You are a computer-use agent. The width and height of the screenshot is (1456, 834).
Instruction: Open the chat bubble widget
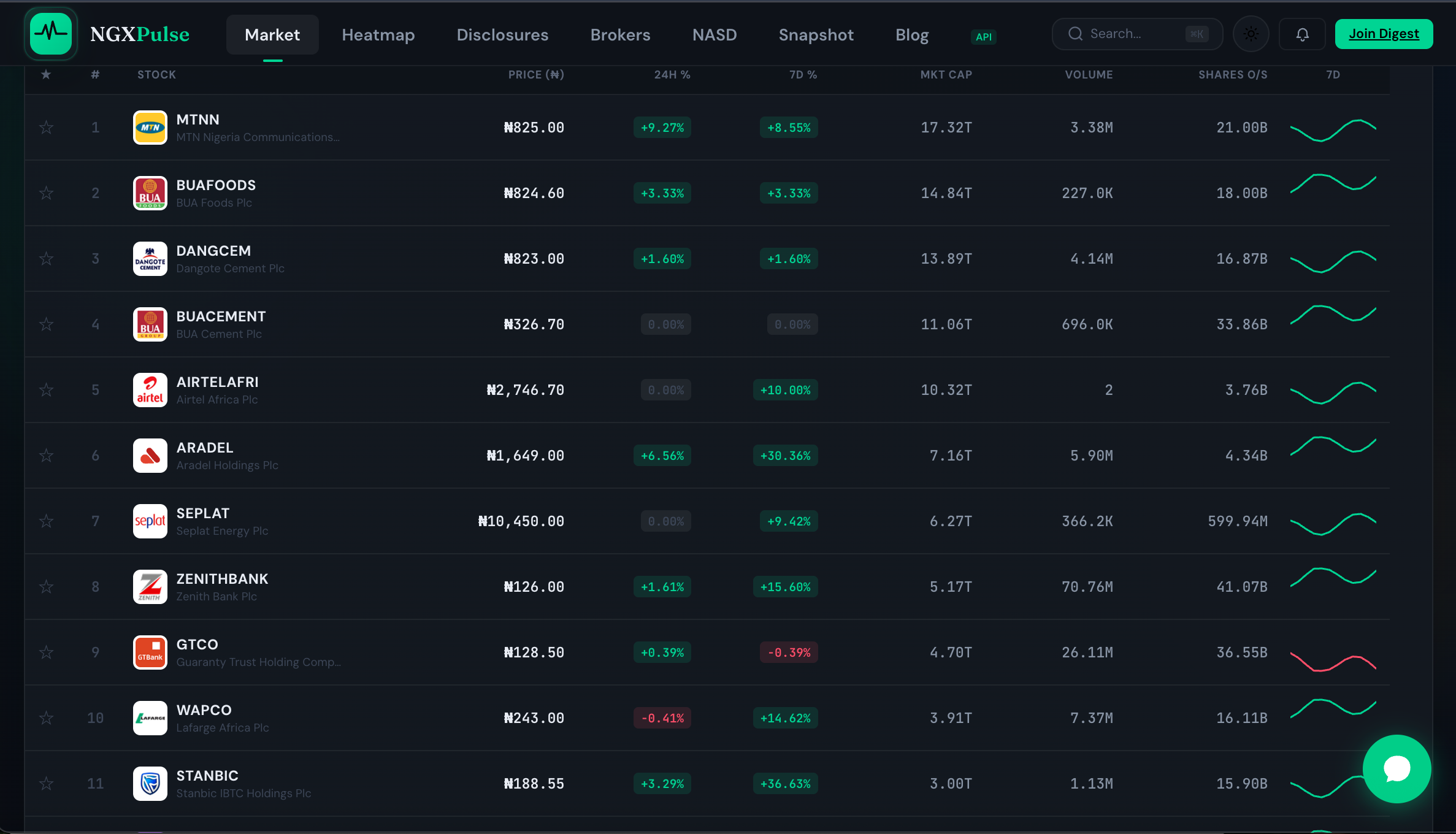(x=1397, y=769)
